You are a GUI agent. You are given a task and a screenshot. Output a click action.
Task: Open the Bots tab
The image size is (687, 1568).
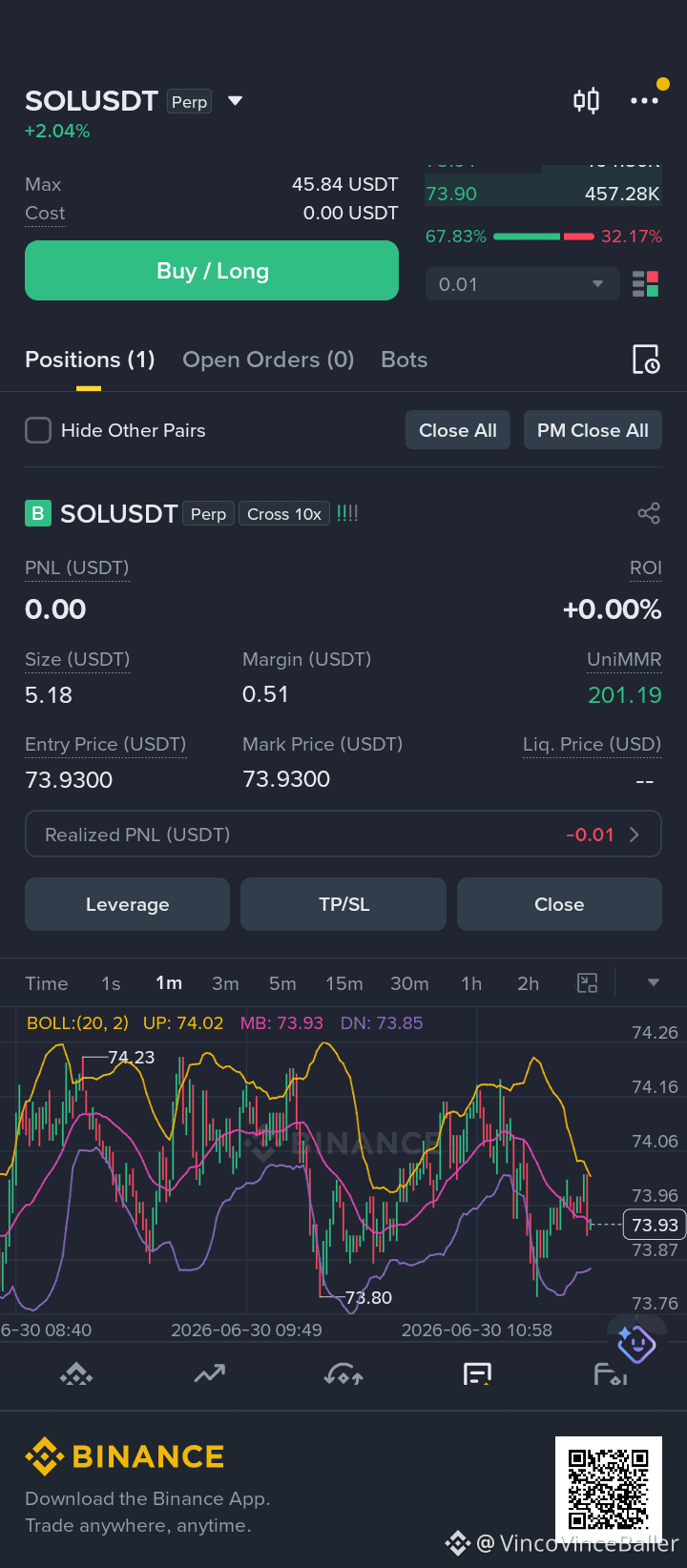coord(404,360)
